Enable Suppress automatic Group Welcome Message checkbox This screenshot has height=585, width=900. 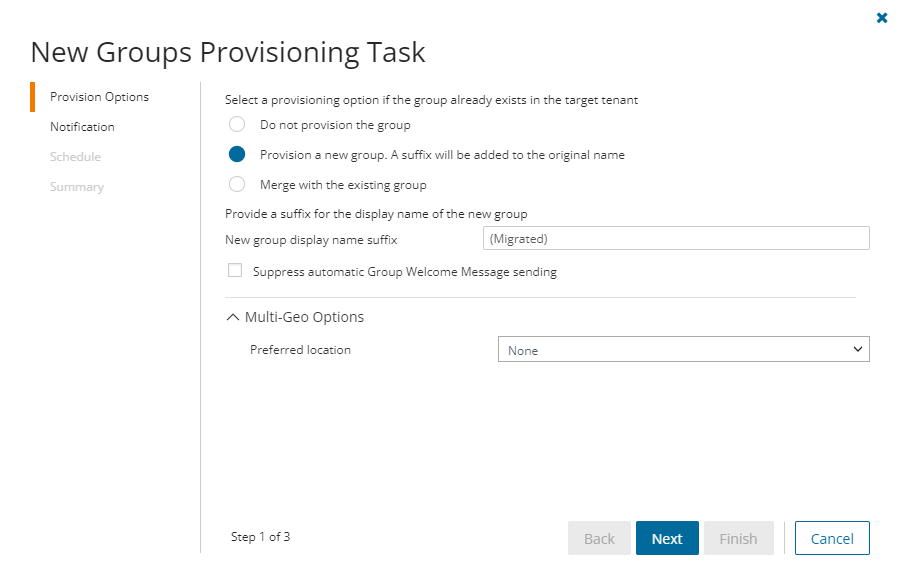tap(235, 271)
